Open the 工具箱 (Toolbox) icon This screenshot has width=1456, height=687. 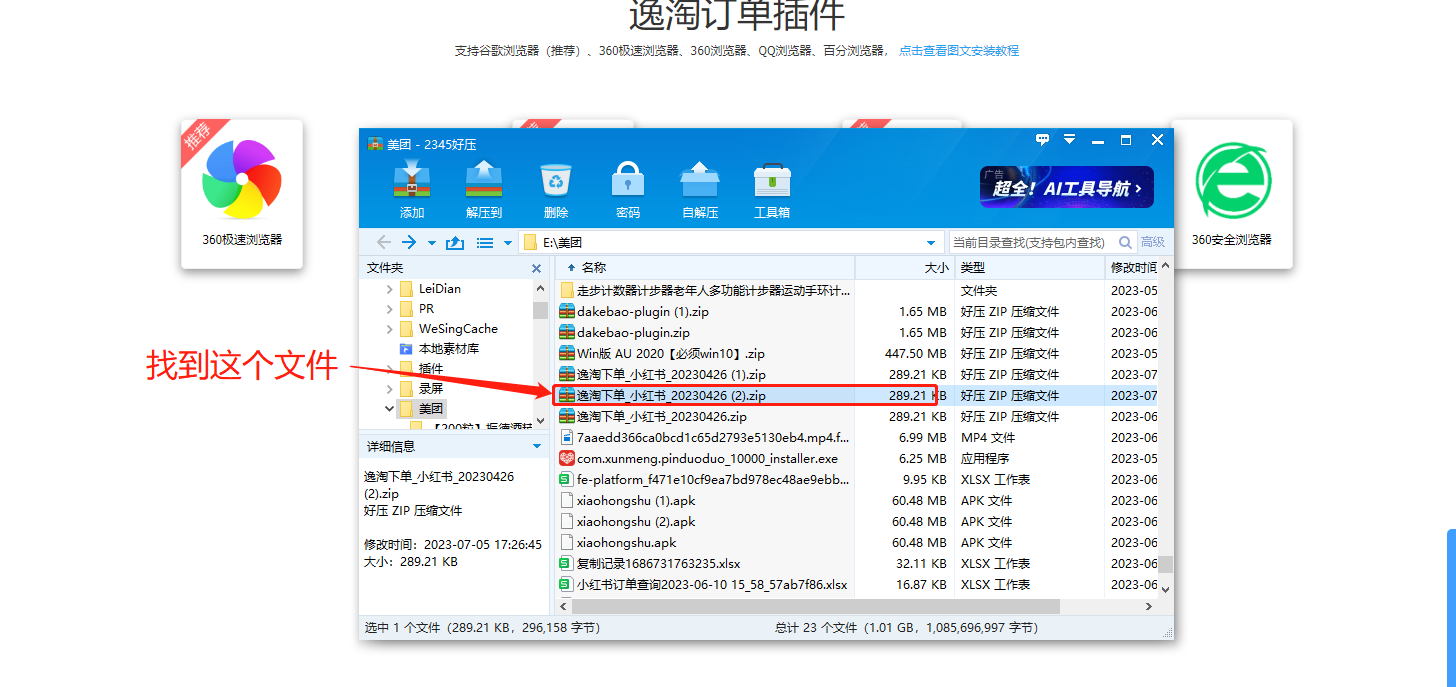[772, 182]
